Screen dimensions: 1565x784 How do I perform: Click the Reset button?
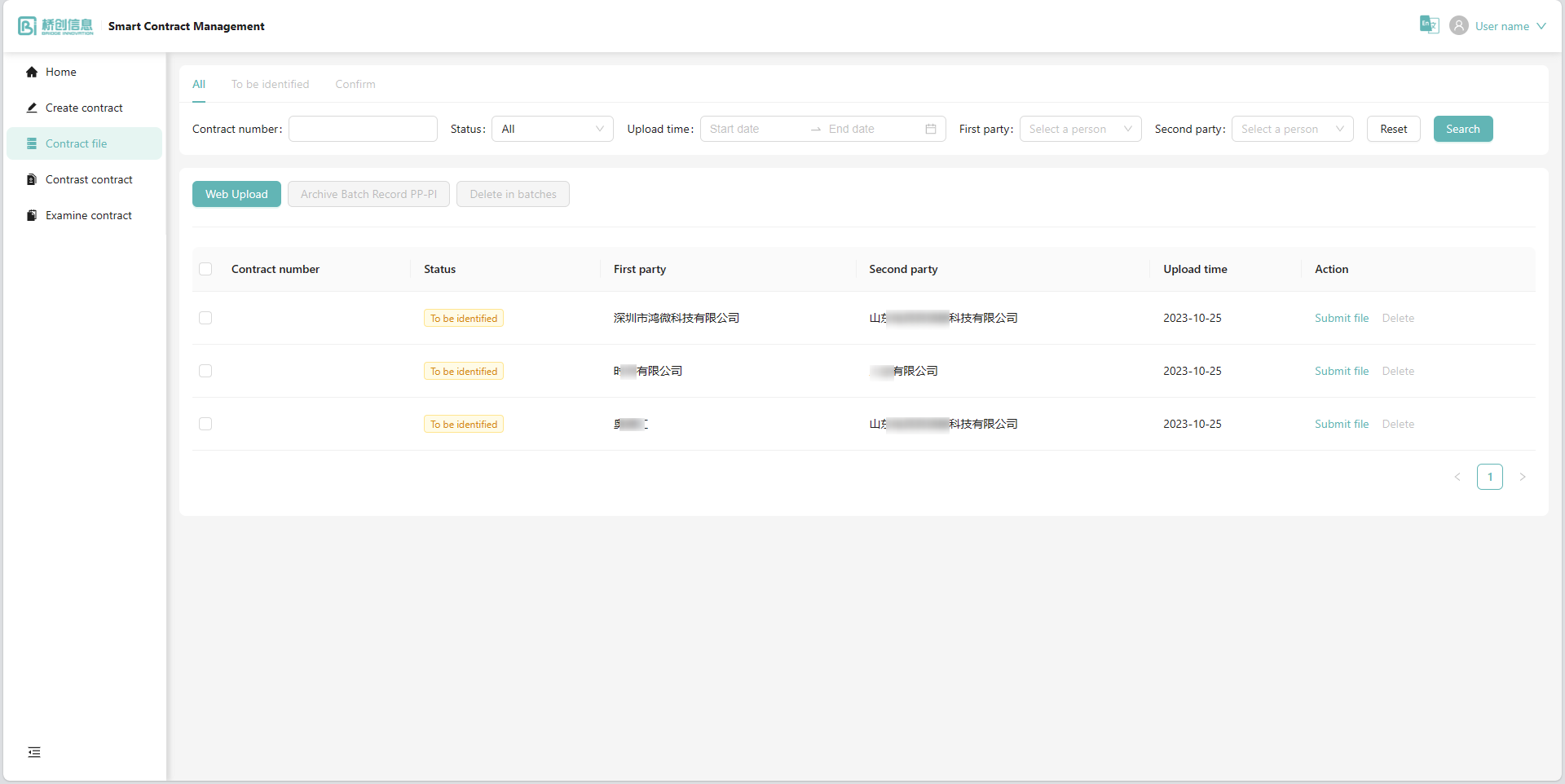click(x=1393, y=129)
